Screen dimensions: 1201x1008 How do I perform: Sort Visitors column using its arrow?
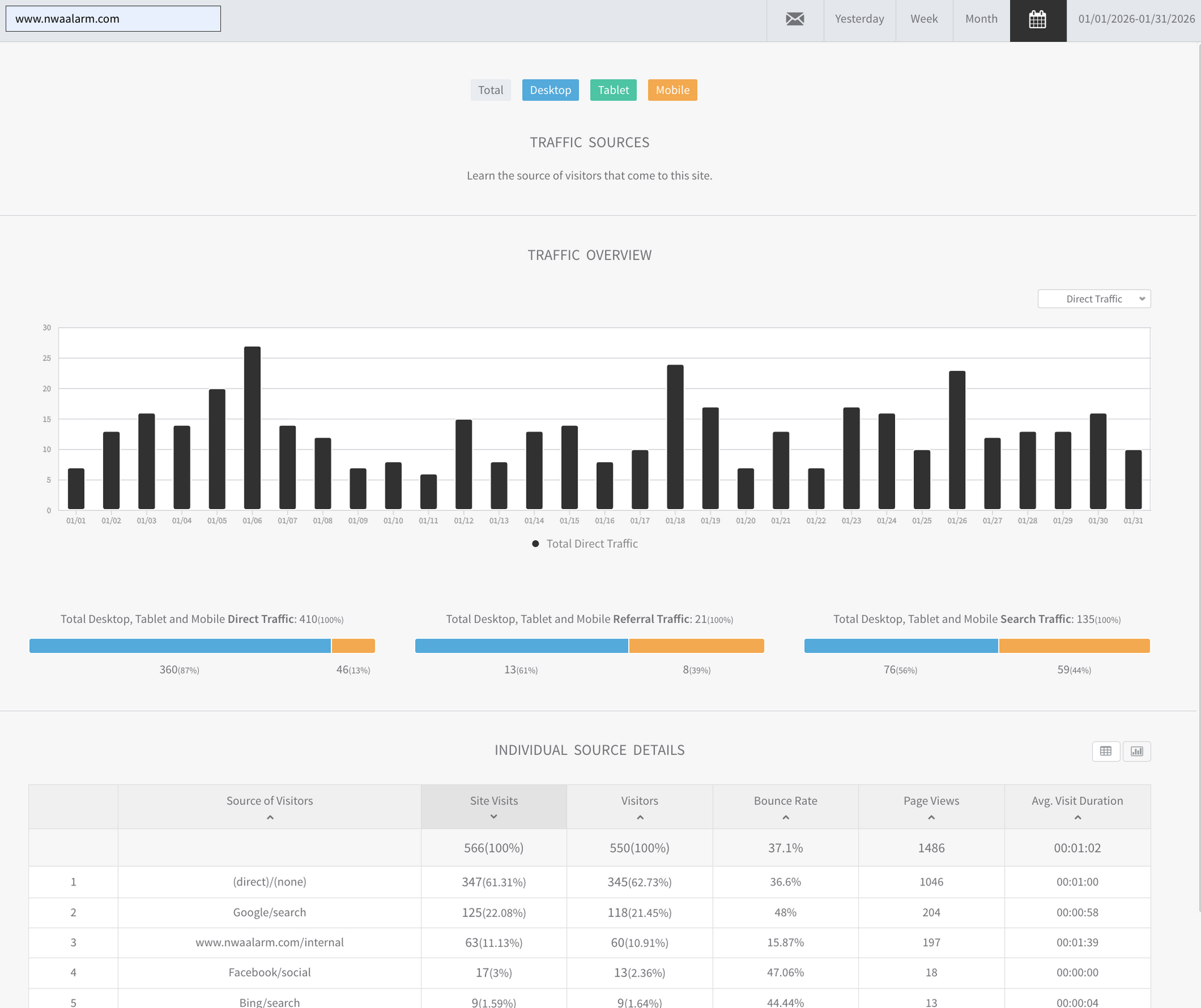click(639, 817)
